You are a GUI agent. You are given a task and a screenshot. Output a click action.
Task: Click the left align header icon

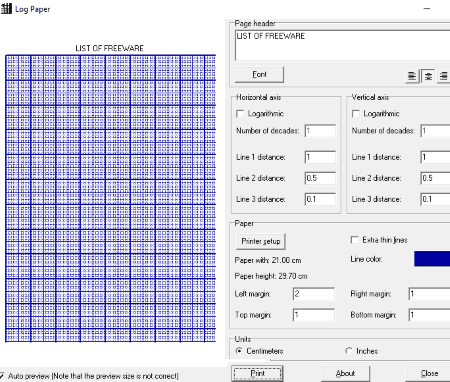tap(412, 76)
